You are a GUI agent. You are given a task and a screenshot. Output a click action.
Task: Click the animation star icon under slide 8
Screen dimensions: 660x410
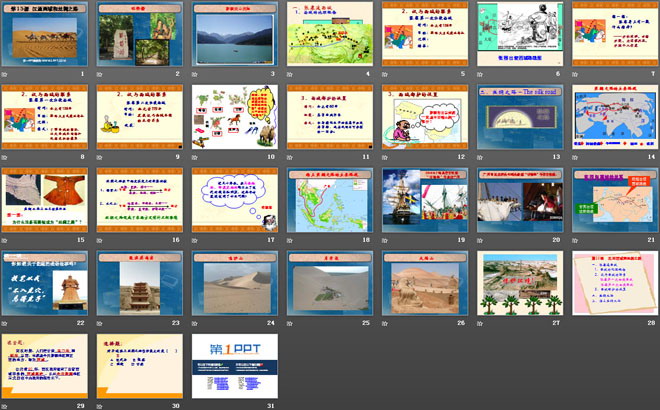(6, 158)
